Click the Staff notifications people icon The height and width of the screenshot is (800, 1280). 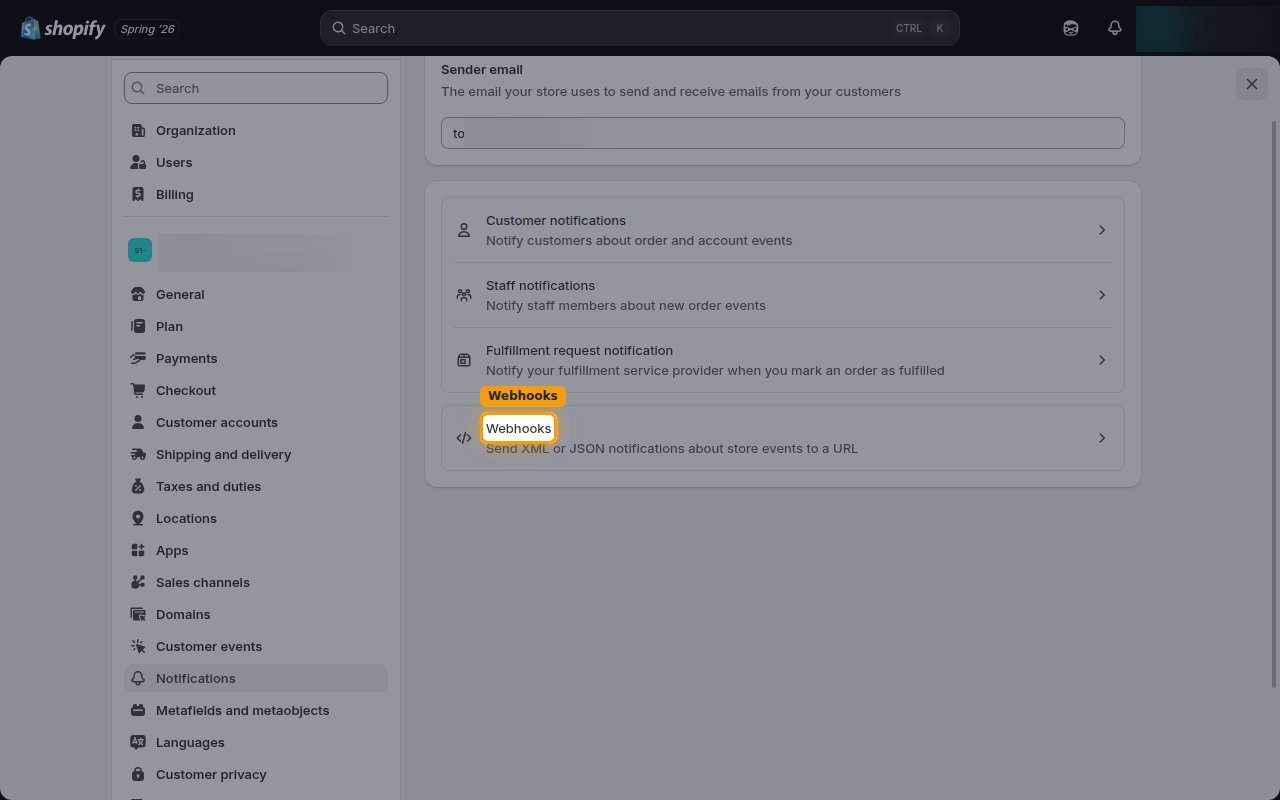pyautogui.click(x=464, y=295)
